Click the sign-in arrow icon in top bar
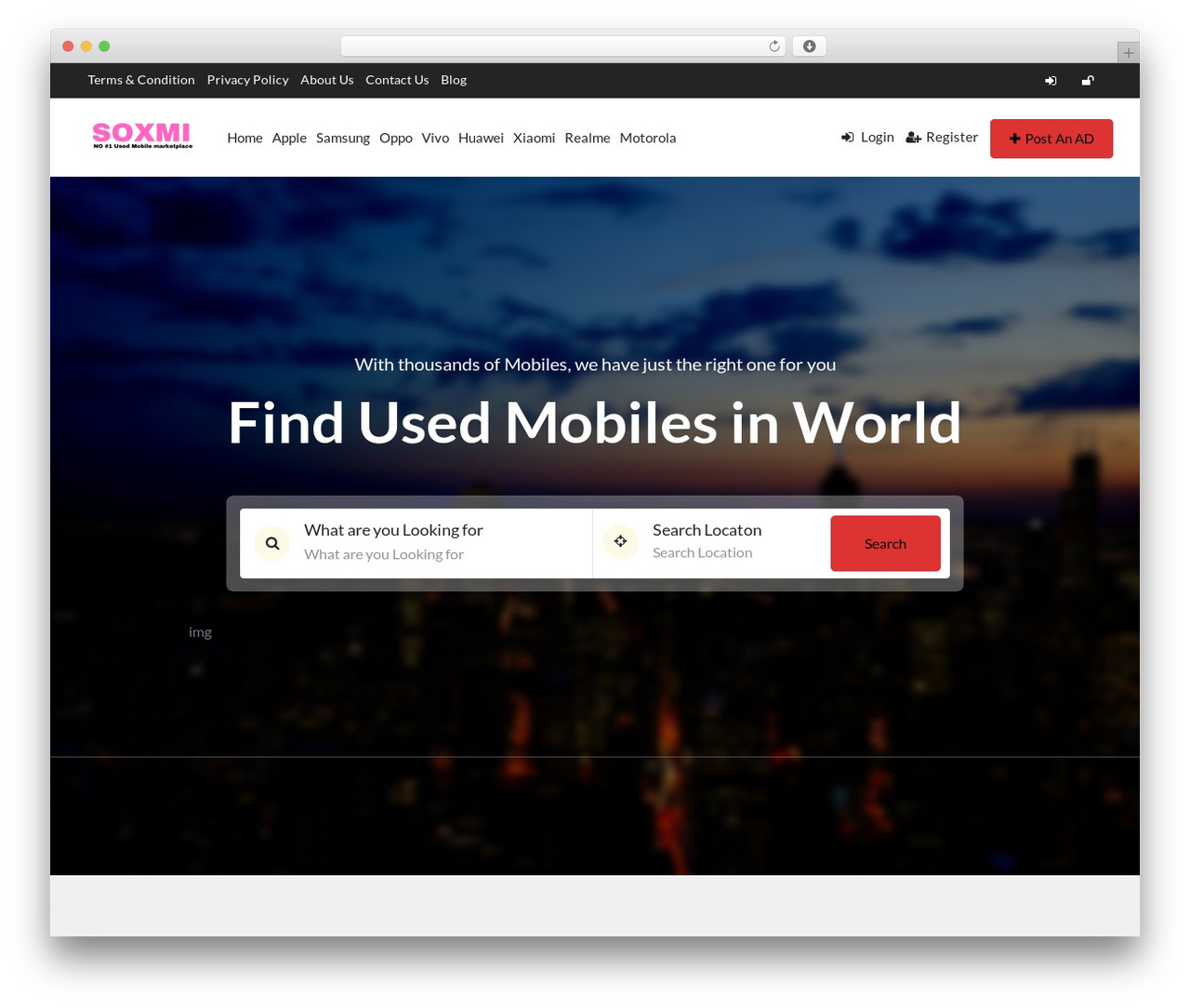Viewport: 1190px width, 1008px height. [1051, 81]
